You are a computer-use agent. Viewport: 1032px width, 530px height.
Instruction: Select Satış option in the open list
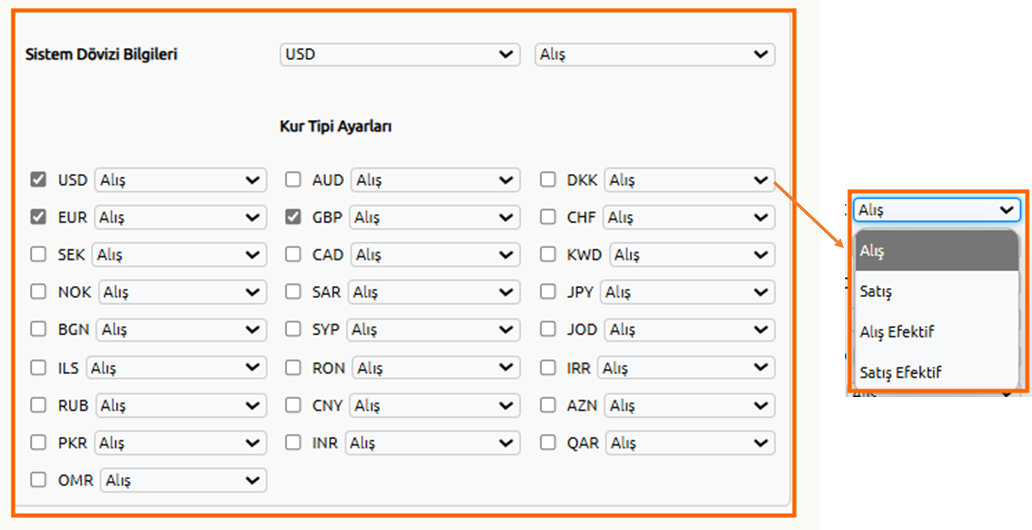point(937,291)
